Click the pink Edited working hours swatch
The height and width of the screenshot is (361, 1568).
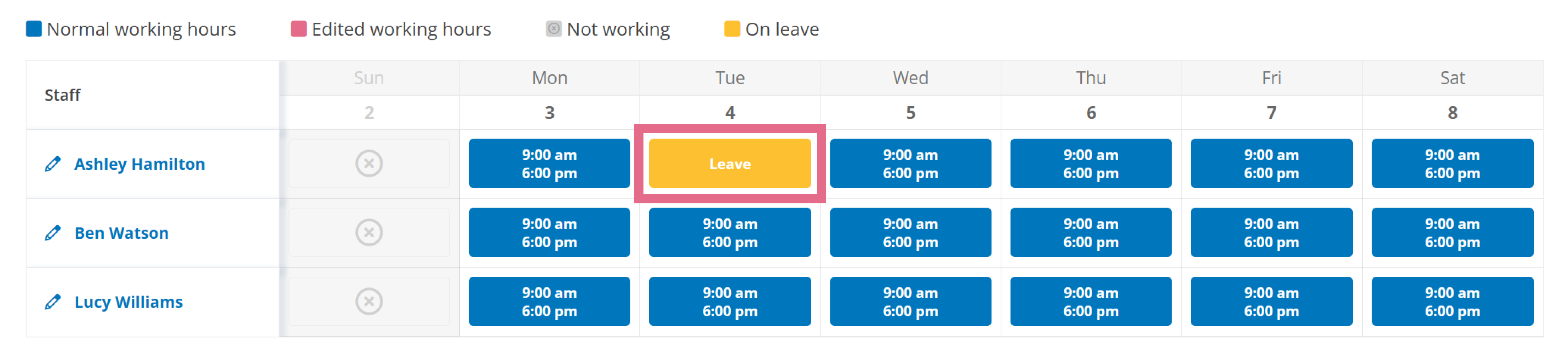coord(298,29)
